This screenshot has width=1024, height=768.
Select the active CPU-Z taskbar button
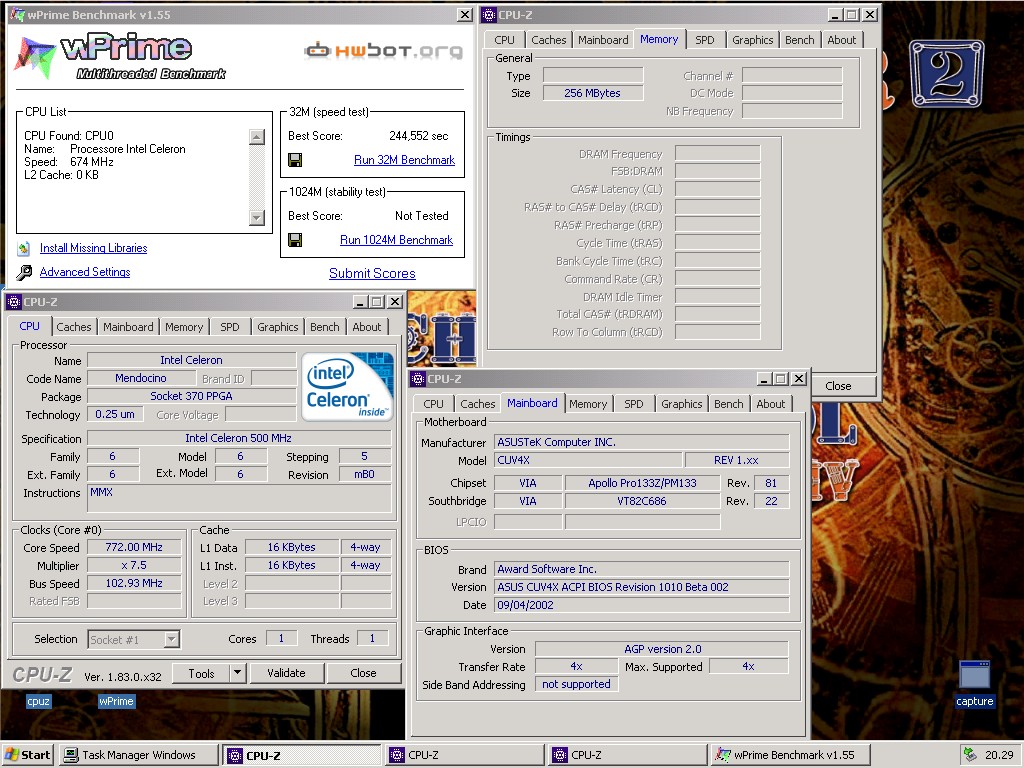(301, 755)
